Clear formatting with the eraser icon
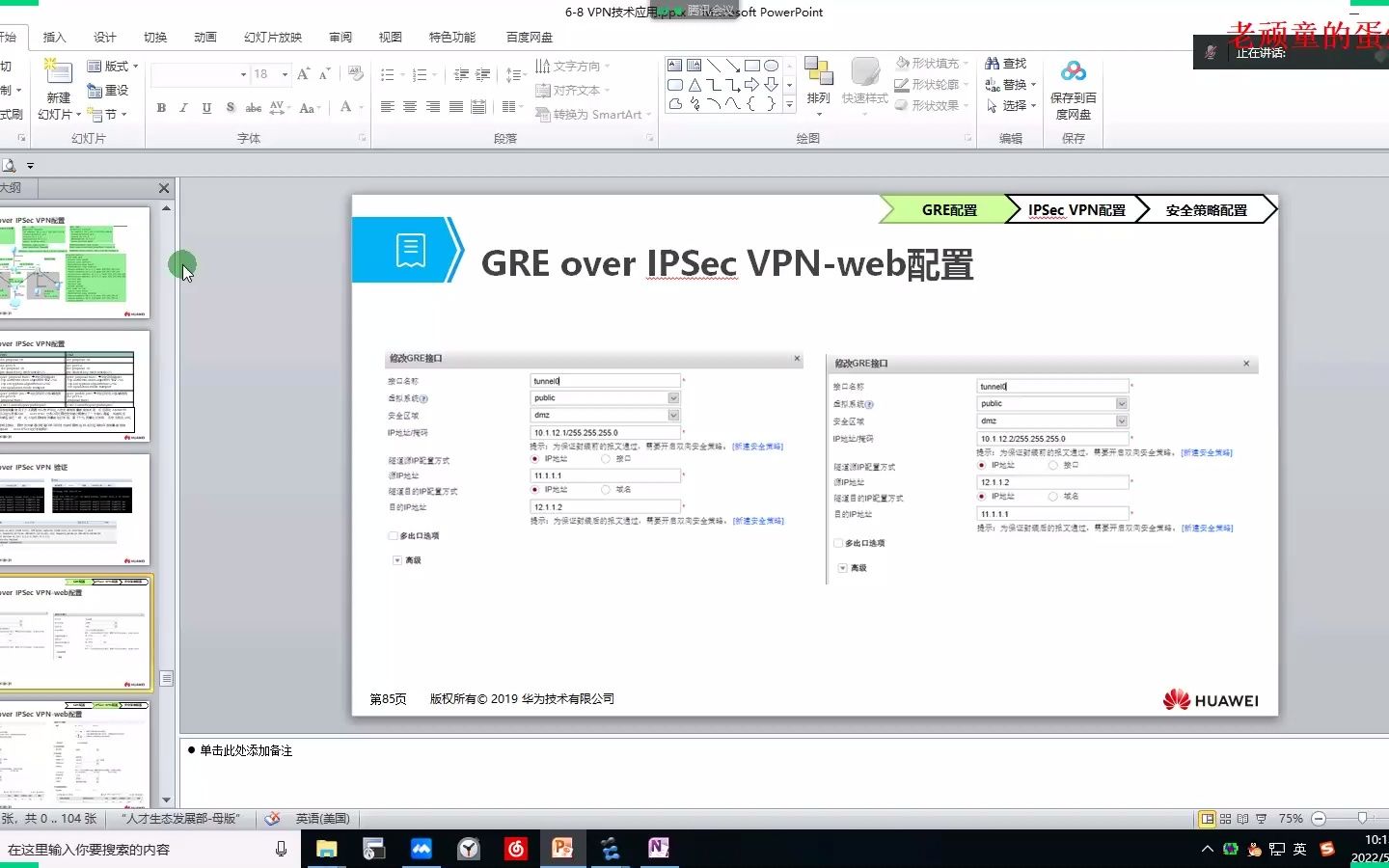Screen dimensions: 1389x868 (356, 74)
